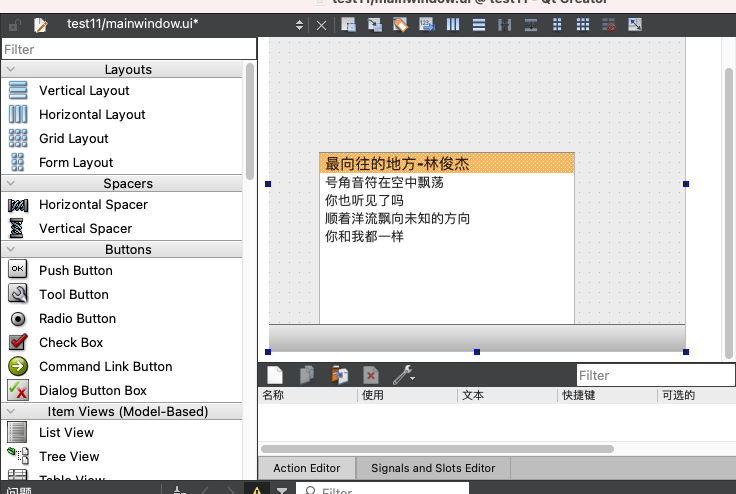This screenshot has width=736, height=494.
Task: Apply Lay Out Horizontally icon
Action: point(453,24)
